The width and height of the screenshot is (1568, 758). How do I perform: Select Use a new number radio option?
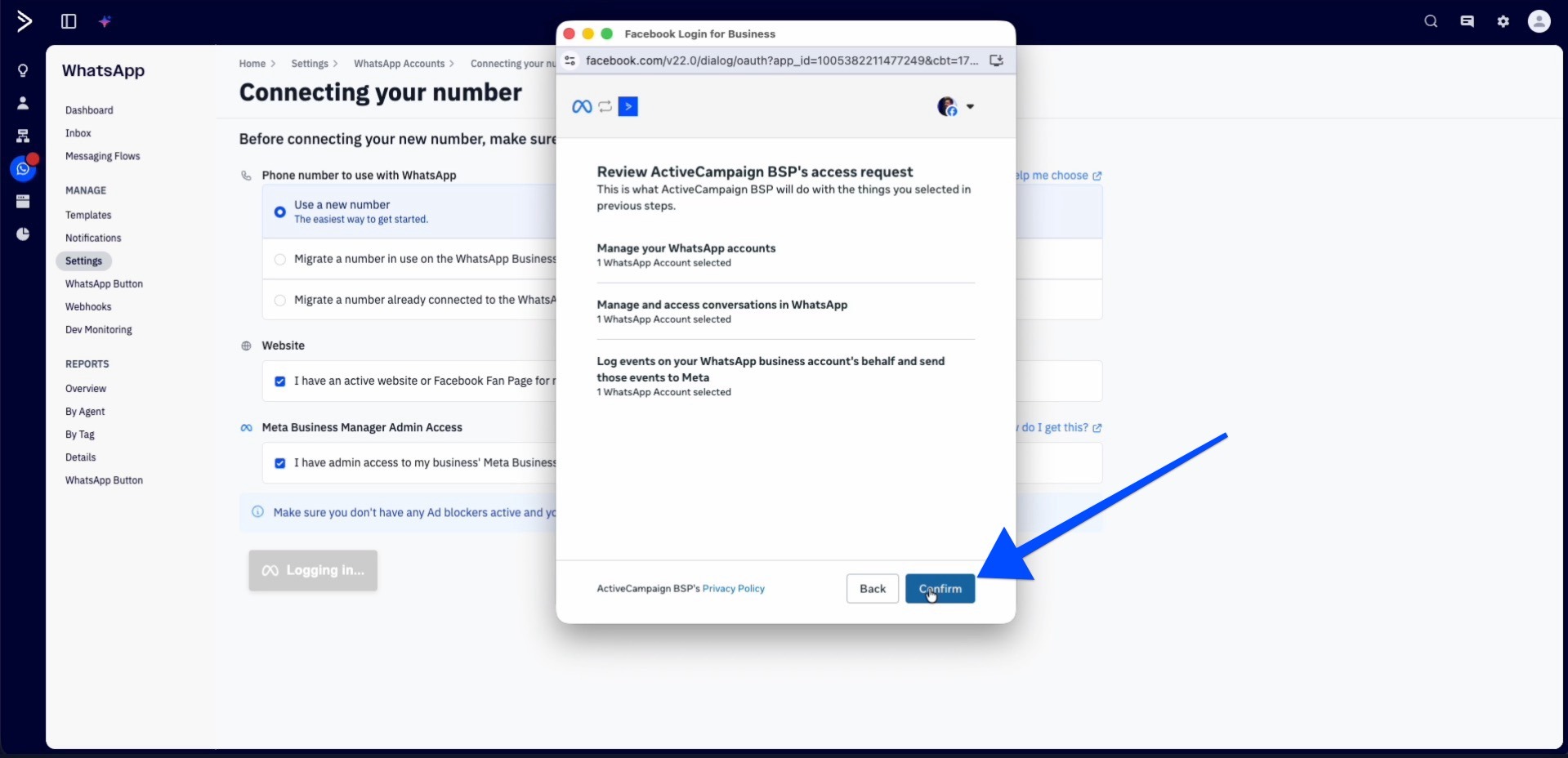point(280,212)
